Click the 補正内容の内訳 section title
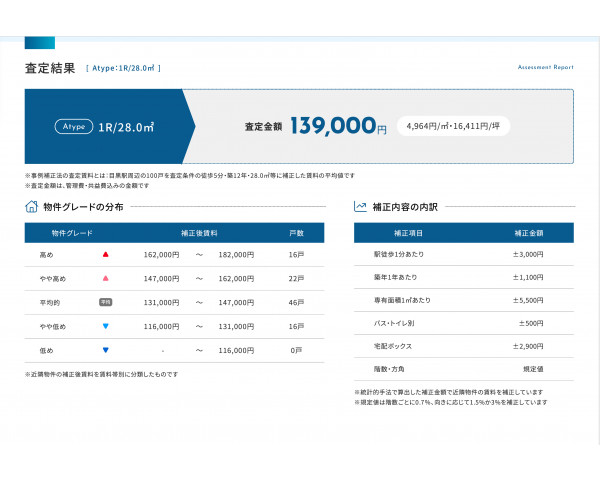The image size is (600, 480). click(x=405, y=207)
